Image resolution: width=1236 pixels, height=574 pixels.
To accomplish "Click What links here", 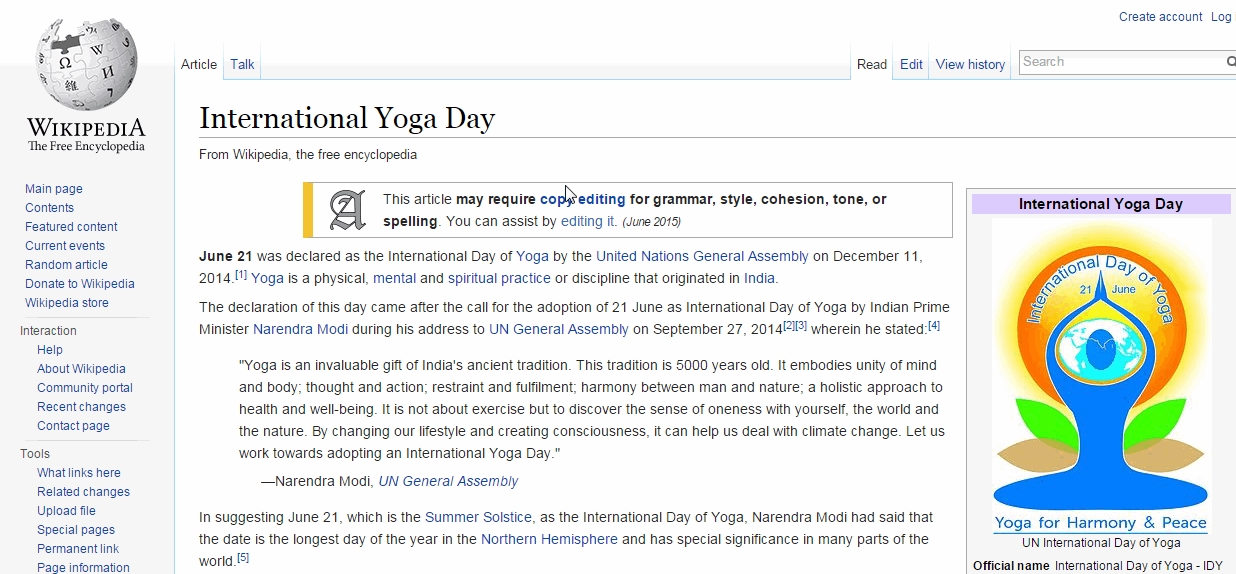I will pyautogui.click(x=79, y=473).
